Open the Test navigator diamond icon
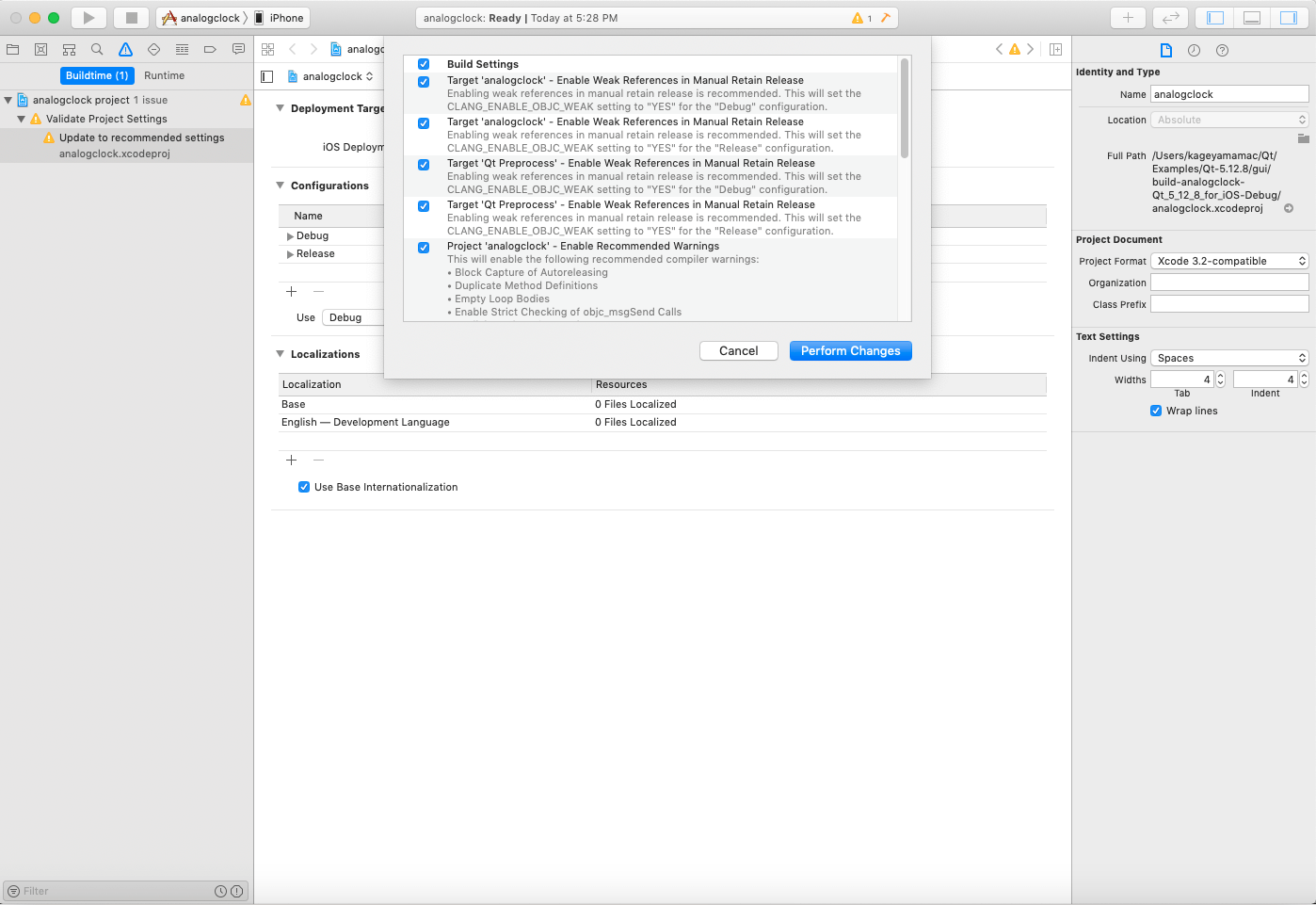Viewport: 1316px width, 905px height. (x=153, y=49)
